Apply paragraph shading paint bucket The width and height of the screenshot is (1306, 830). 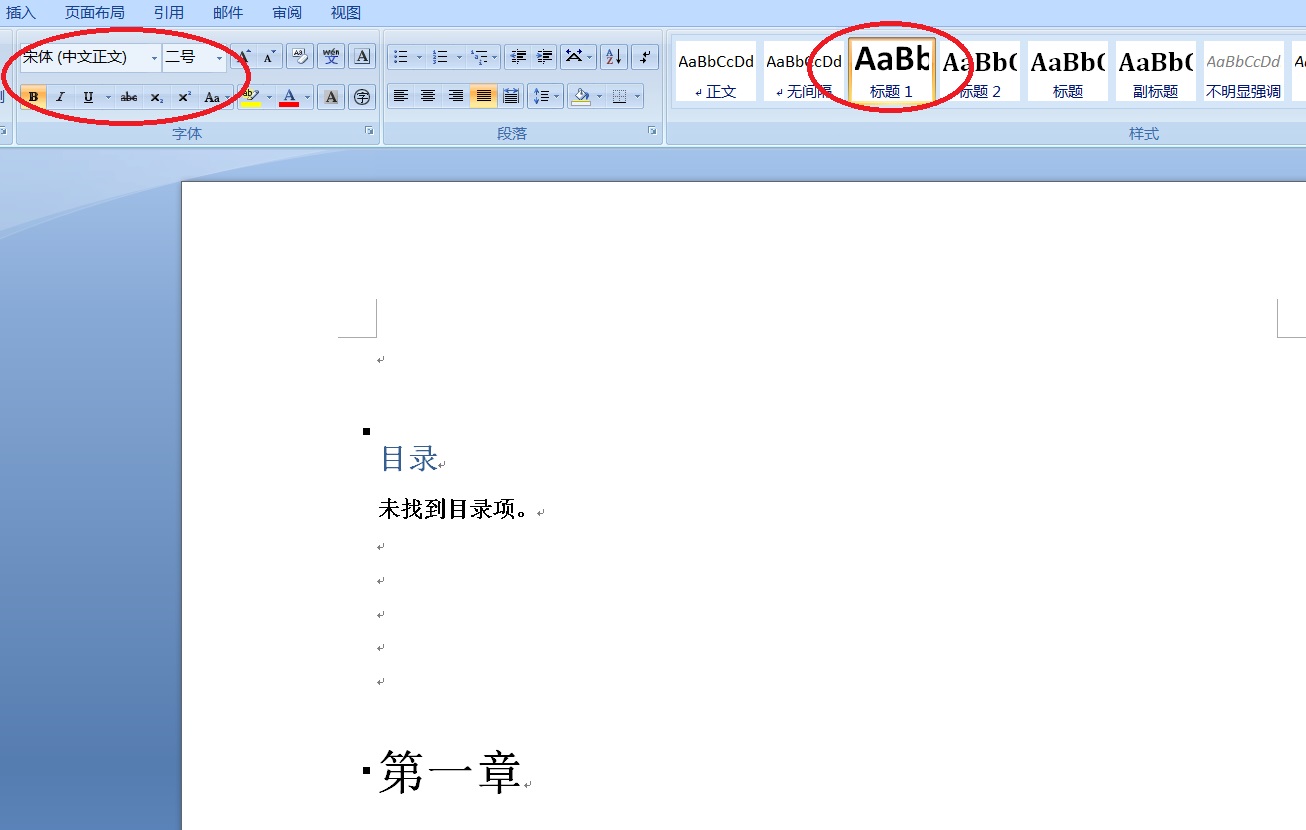tap(581, 97)
